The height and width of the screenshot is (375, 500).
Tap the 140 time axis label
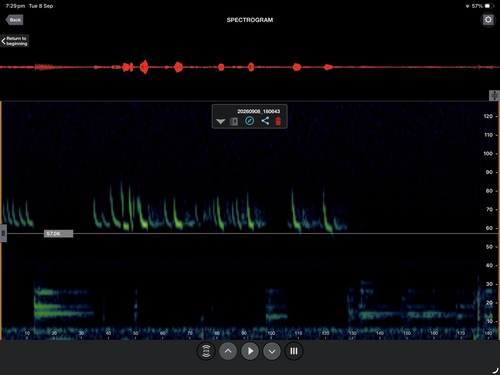[x=380, y=333]
